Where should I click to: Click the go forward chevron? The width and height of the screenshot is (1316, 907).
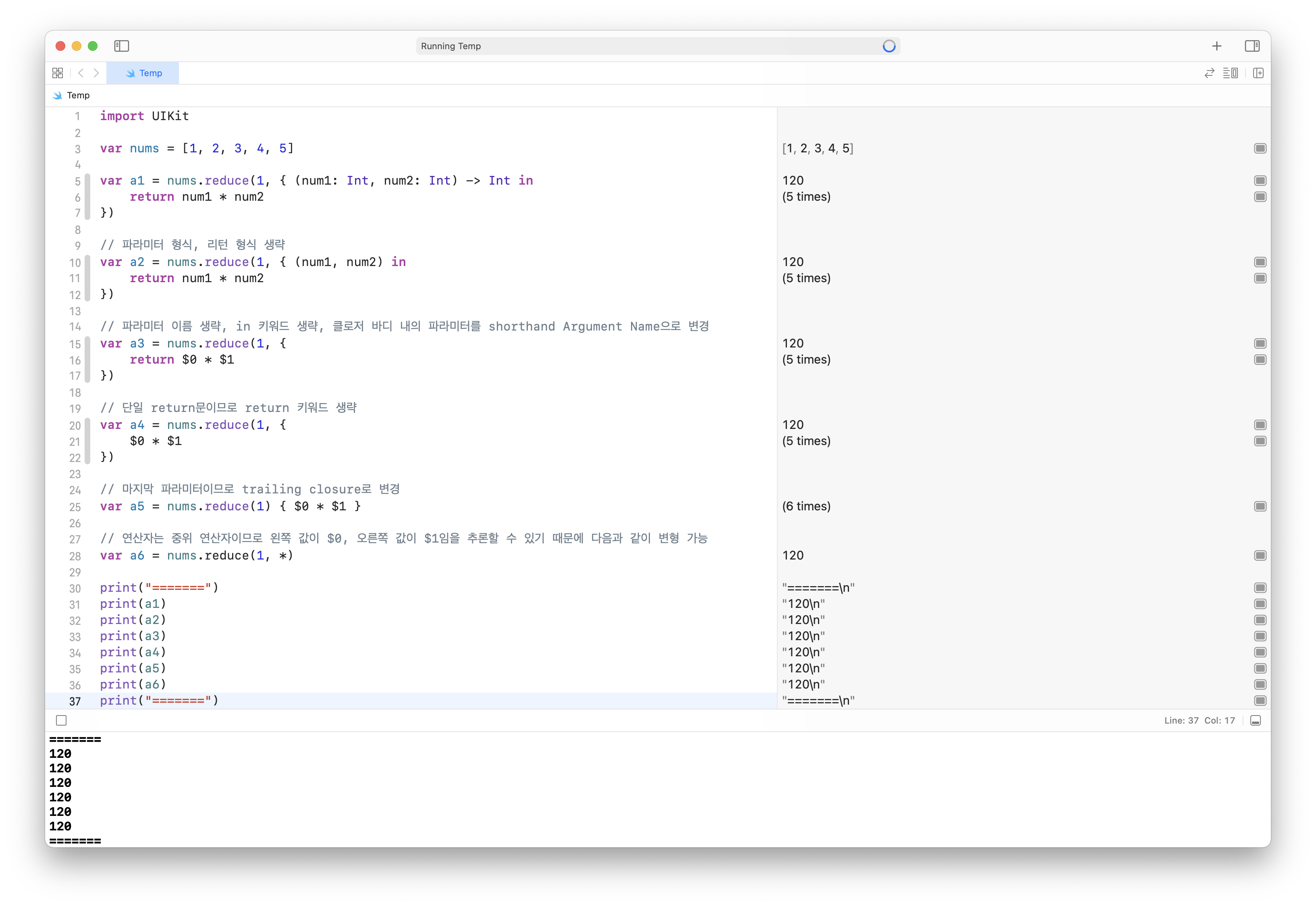[97, 73]
